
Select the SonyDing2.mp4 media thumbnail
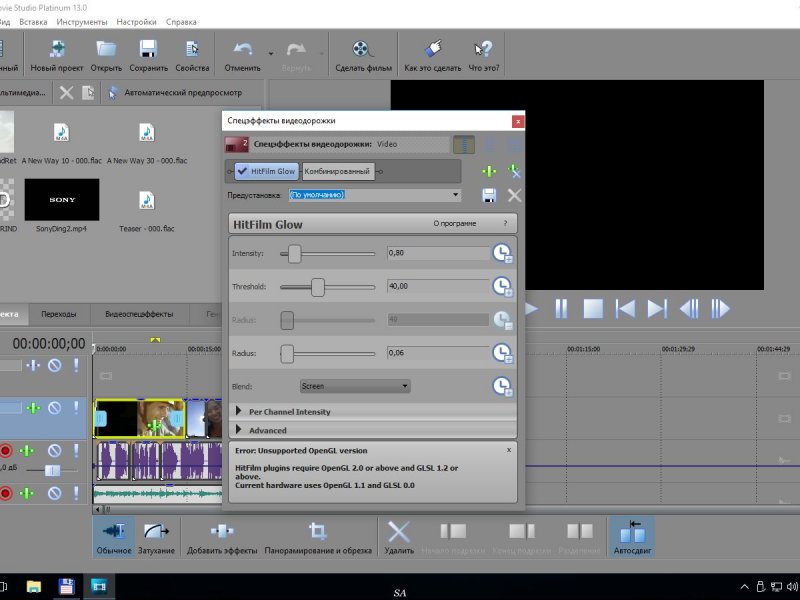(62, 199)
